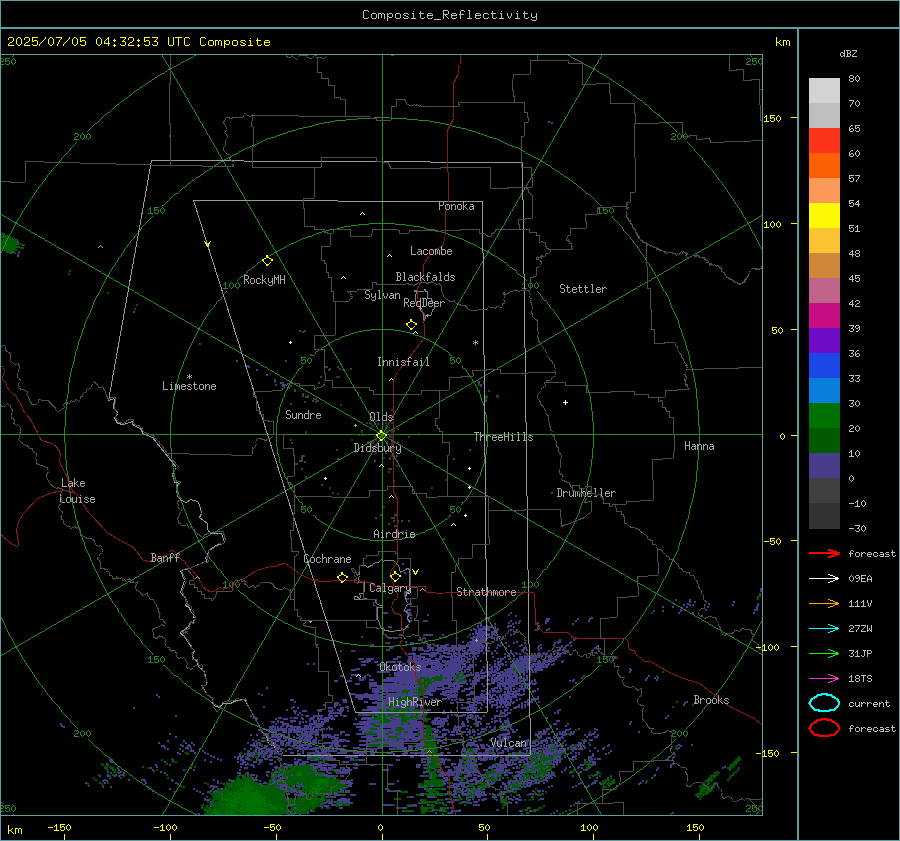900x841 pixels.
Task: Click the yellow swatch in dBZ scale
Action: [824, 215]
